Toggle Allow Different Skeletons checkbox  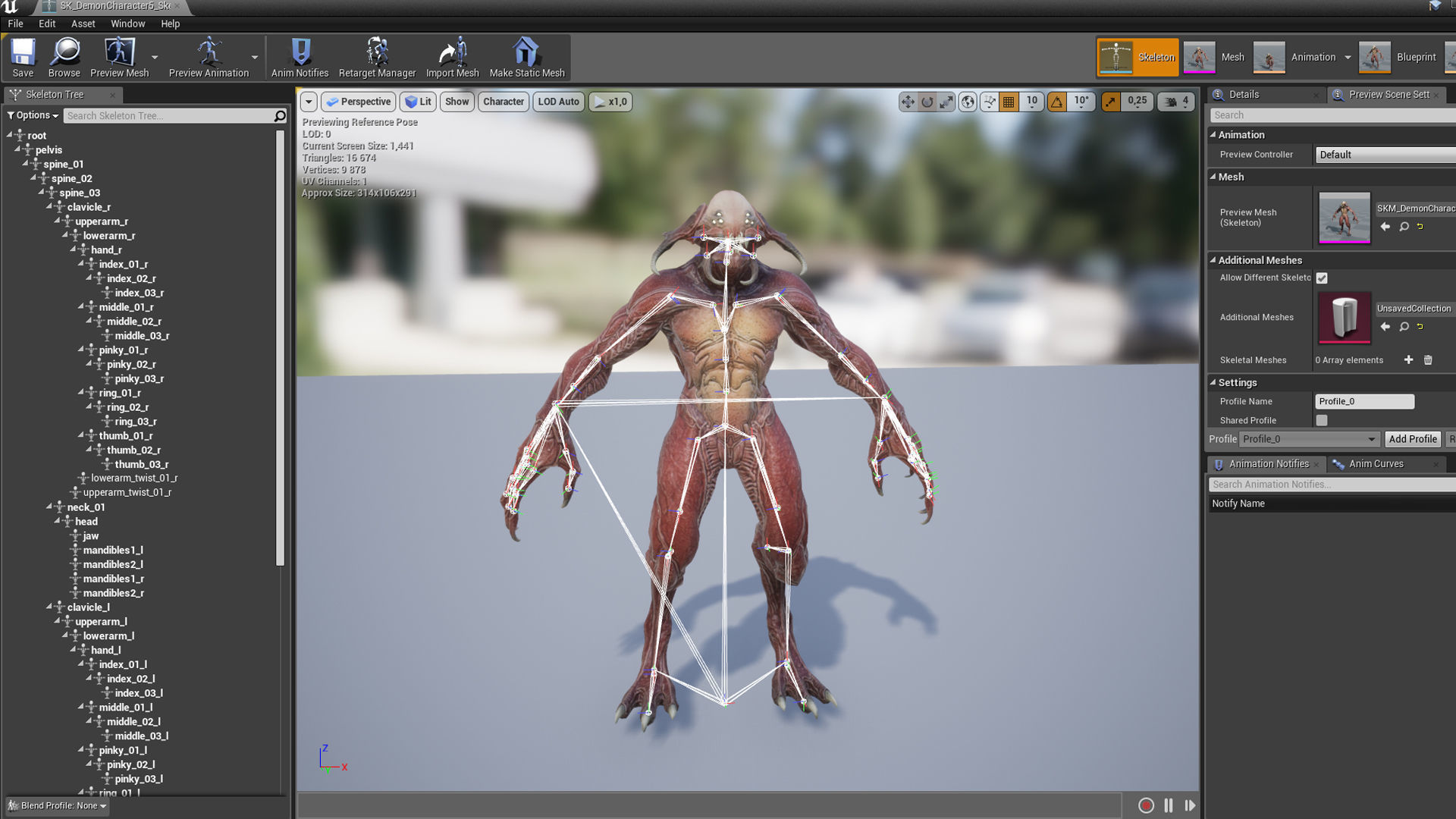click(1322, 278)
